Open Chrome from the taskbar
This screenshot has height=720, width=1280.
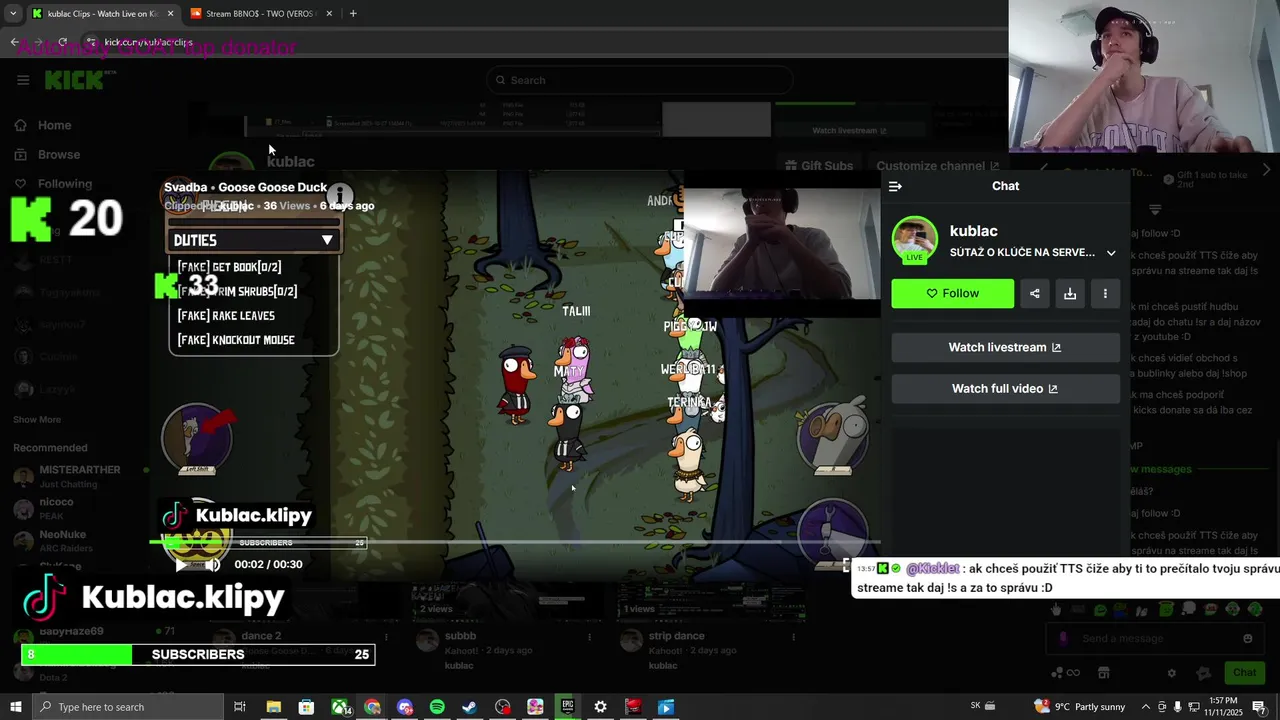point(372,707)
